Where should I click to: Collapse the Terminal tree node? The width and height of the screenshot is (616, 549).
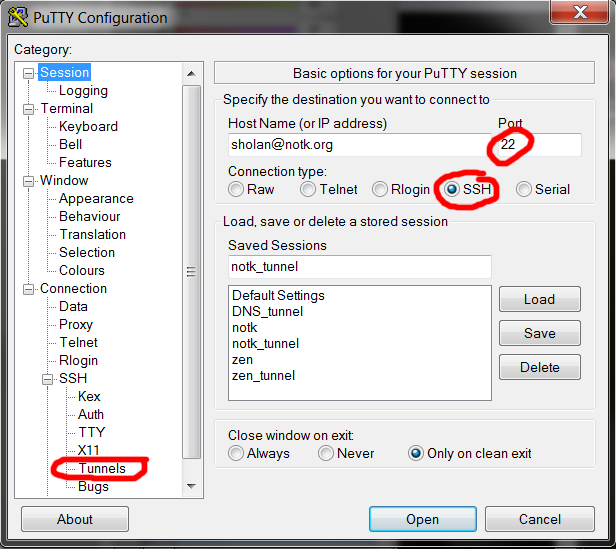click(28, 109)
